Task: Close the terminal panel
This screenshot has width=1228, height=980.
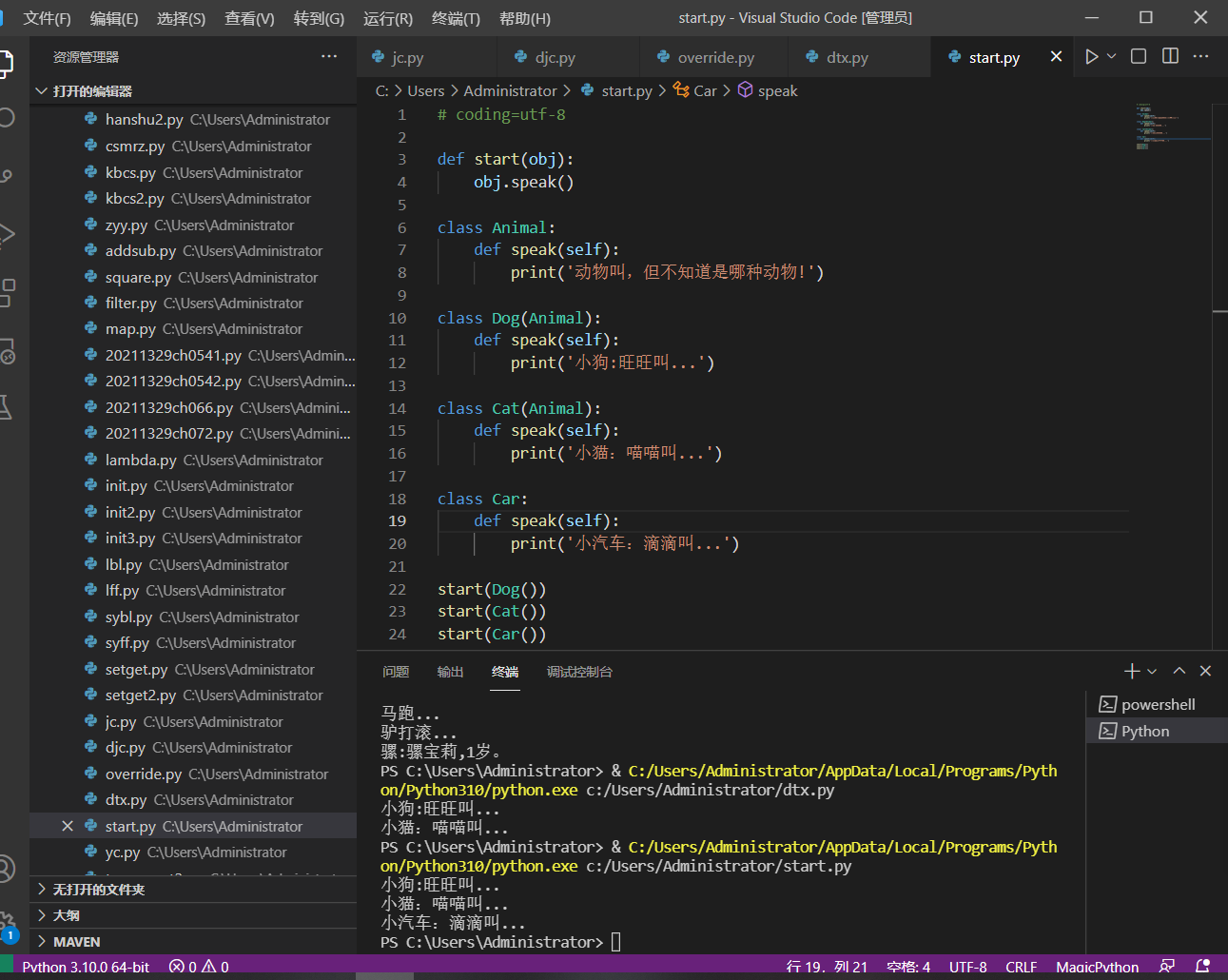Action: click(1205, 672)
